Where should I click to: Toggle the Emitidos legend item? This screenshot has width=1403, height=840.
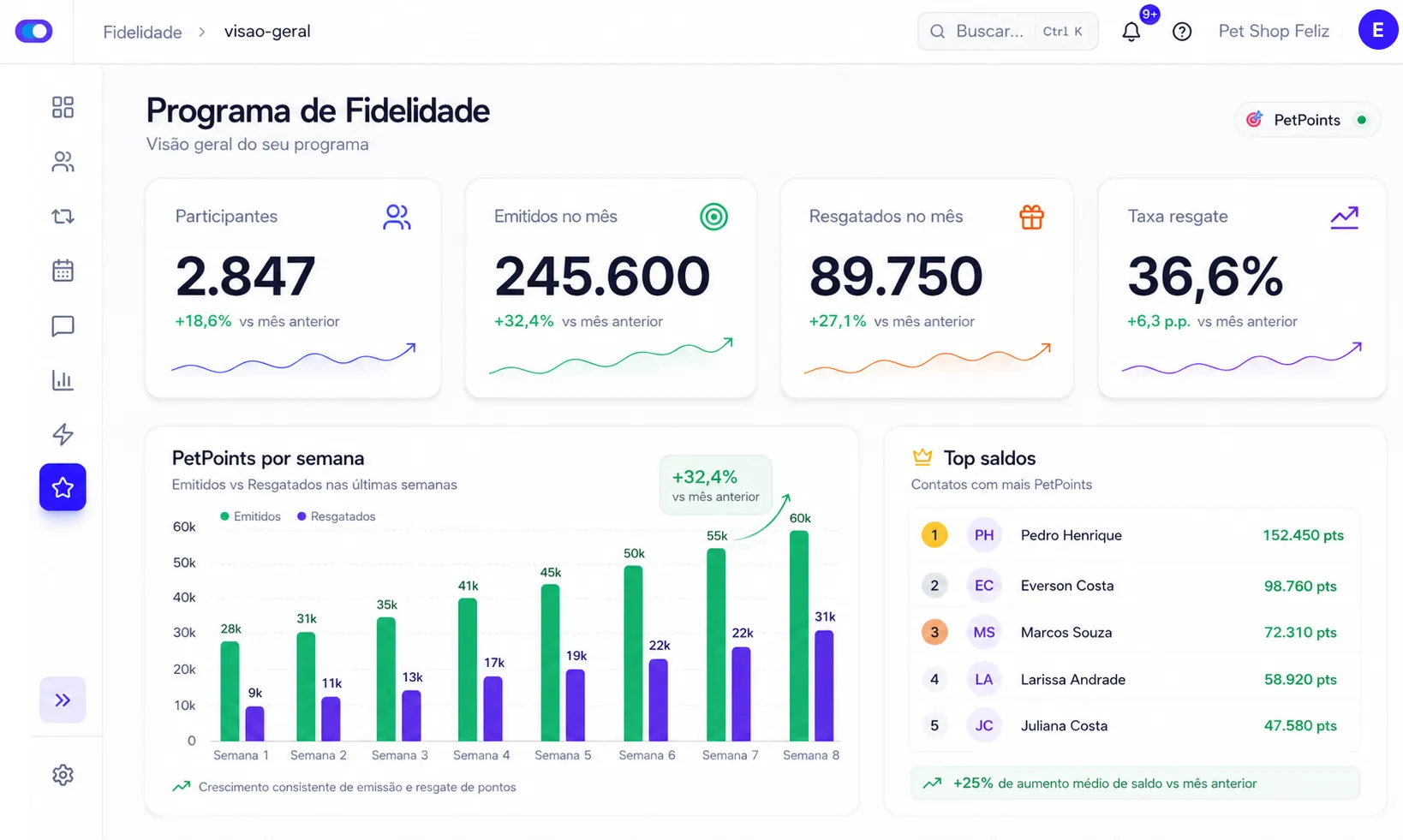pos(250,516)
